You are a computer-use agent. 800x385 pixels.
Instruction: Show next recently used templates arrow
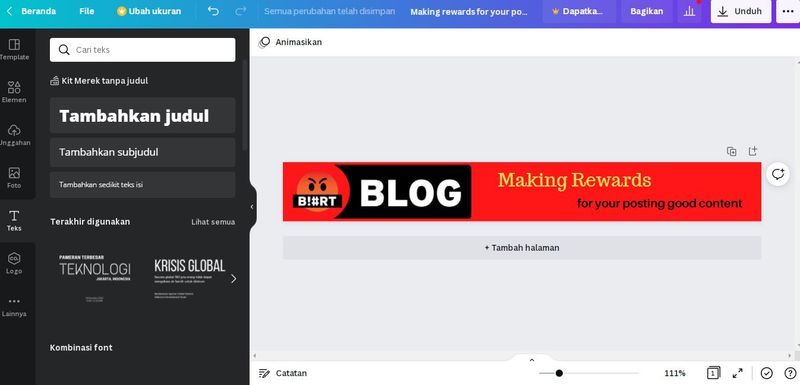point(234,278)
